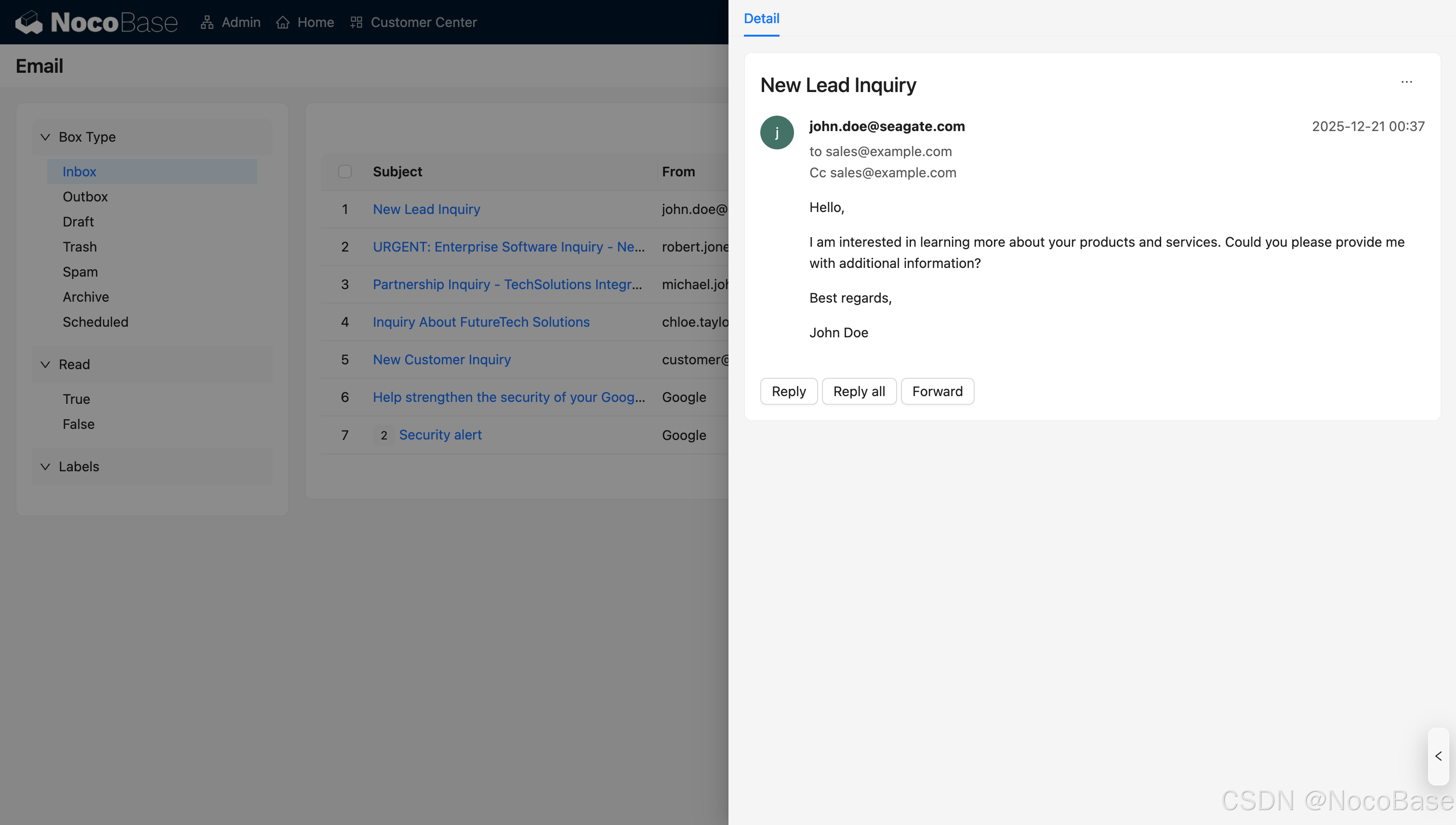Click the collapse arrow at the right edge
Viewport: 1456px width, 825px height.
coord(1438,756)
